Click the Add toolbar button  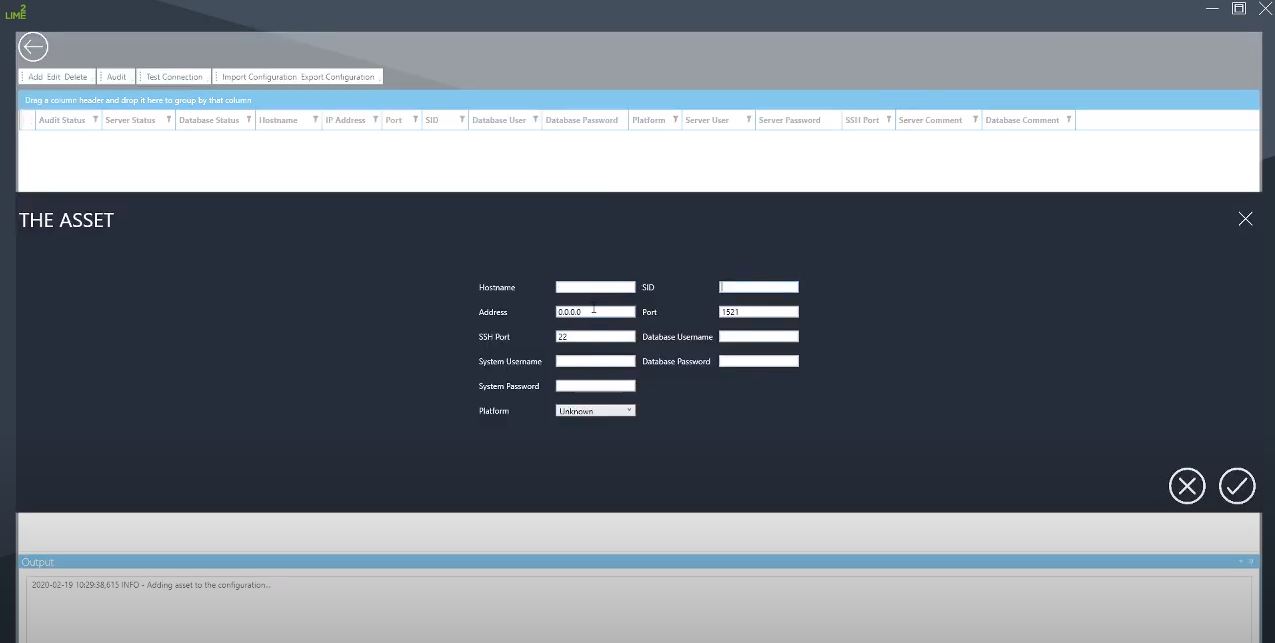tap(35, 77)
